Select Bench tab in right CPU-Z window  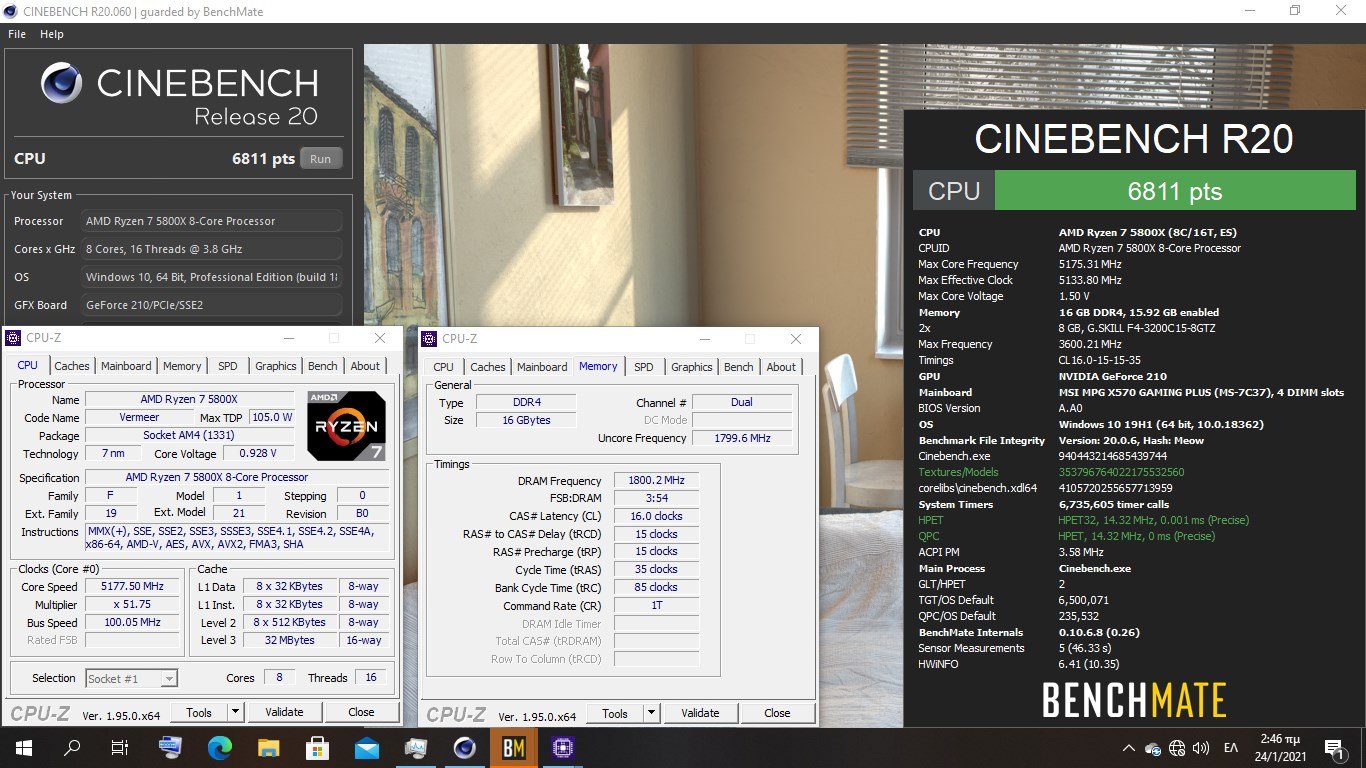738,367
